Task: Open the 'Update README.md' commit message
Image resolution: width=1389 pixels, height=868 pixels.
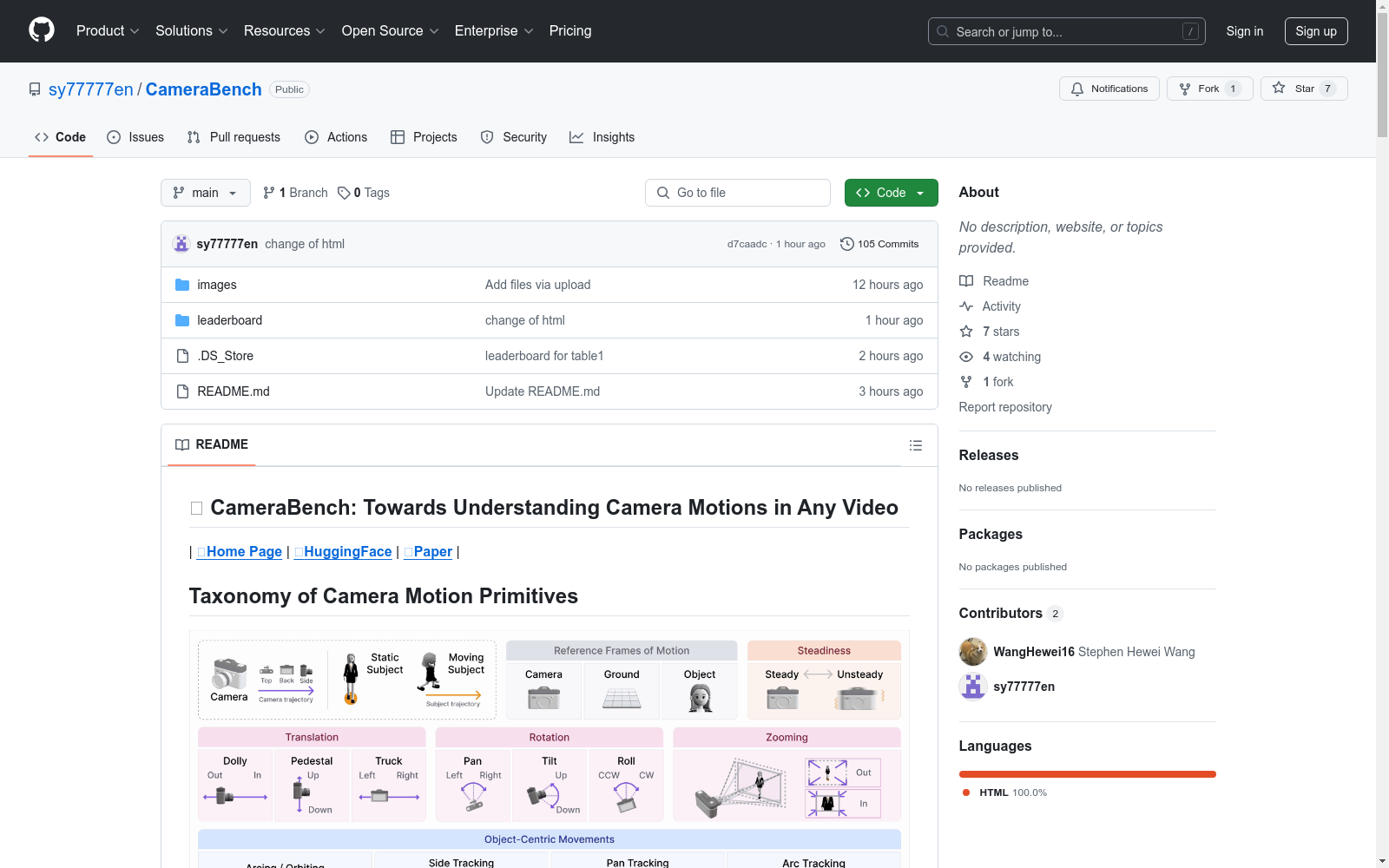Action: (x=543, y=391)
